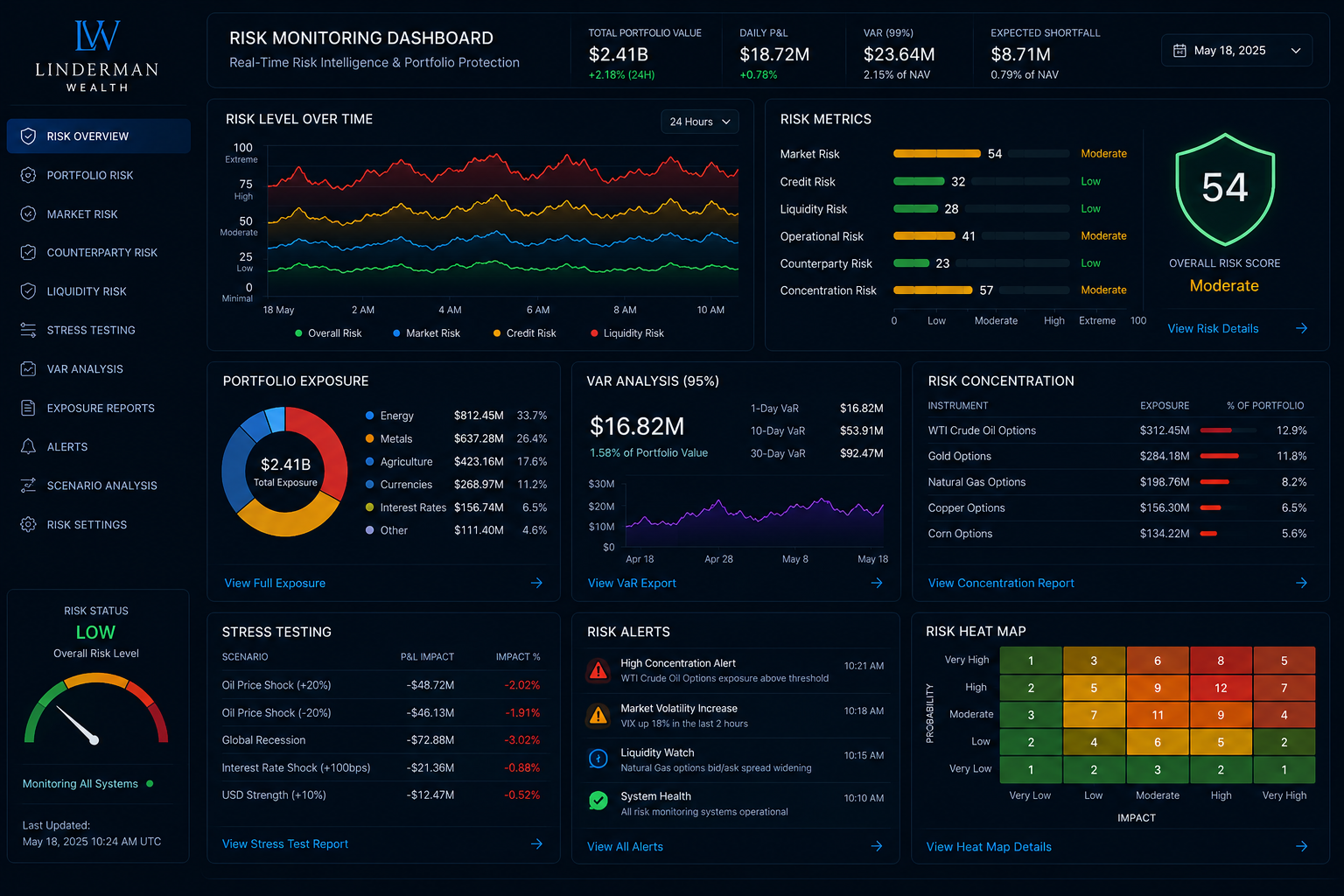Toggle Market Risk legend series

coord(426,333)
